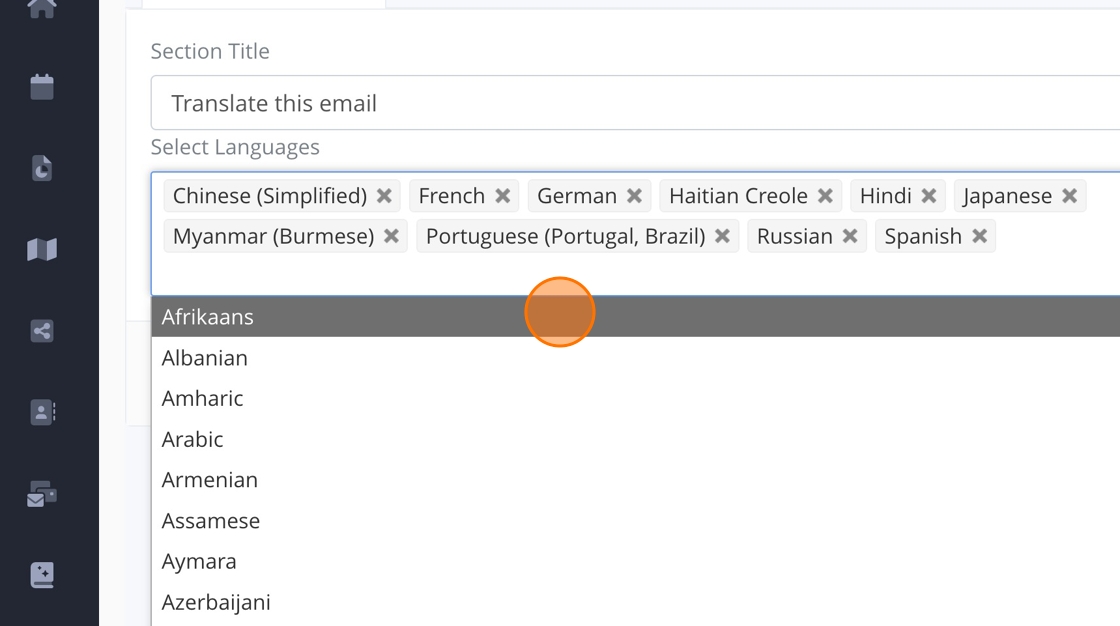Remove the Spanish language tag
Viewport: 1120px width, 626px height.
pyautogui.click(x=980, y=237)
